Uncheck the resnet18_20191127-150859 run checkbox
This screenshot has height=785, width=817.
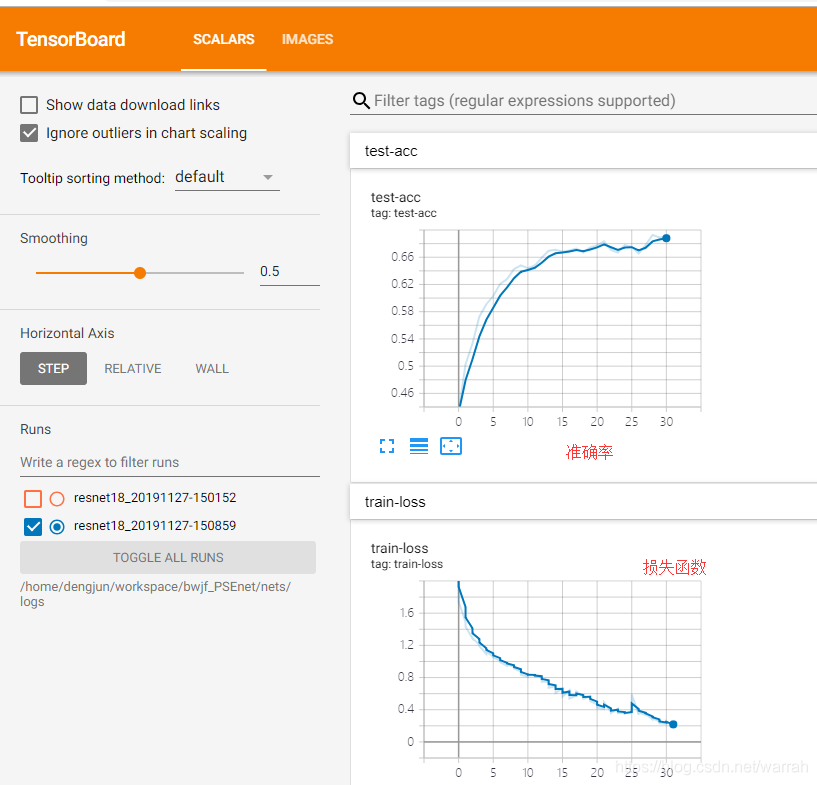click(x=33, y=527)
